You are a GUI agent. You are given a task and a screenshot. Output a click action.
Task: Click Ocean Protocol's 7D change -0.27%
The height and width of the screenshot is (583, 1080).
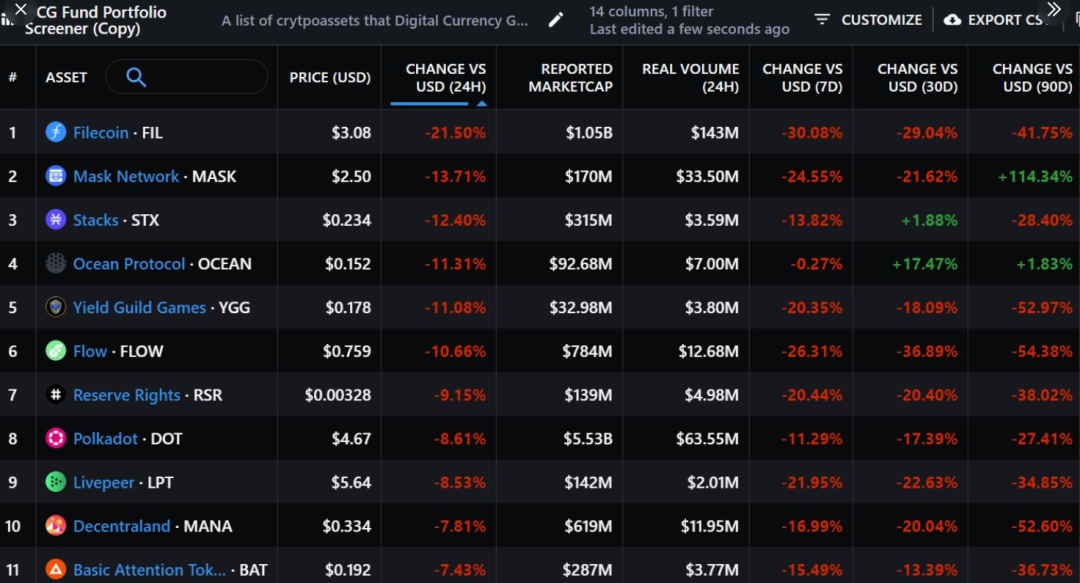[x=816, y=264]
